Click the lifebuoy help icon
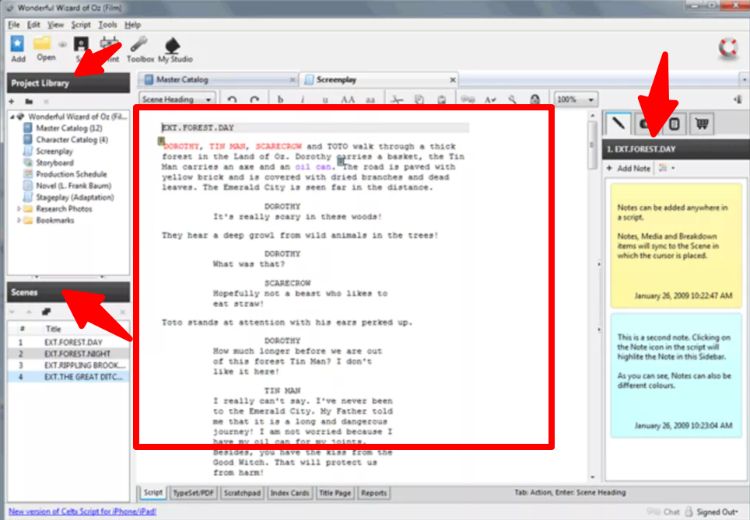 click(x=728, y=48)
